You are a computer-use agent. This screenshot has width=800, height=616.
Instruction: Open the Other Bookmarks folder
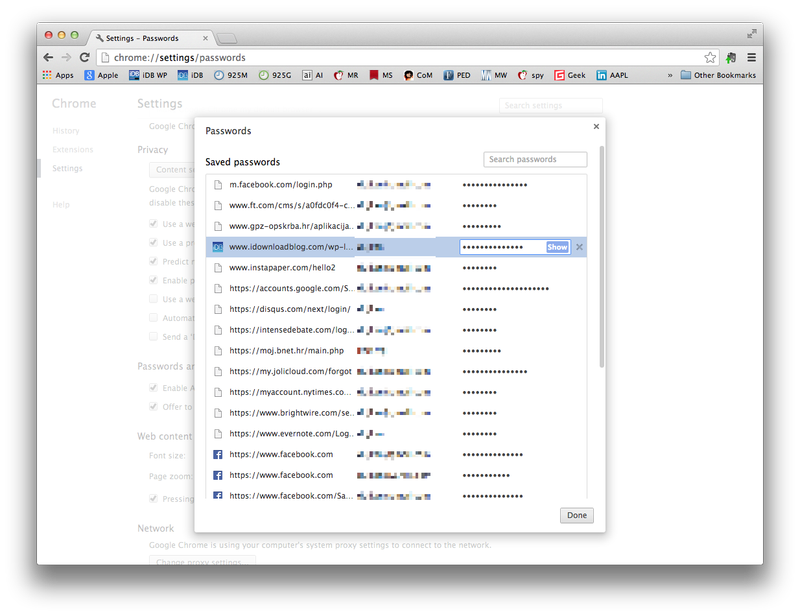point(718,75)
